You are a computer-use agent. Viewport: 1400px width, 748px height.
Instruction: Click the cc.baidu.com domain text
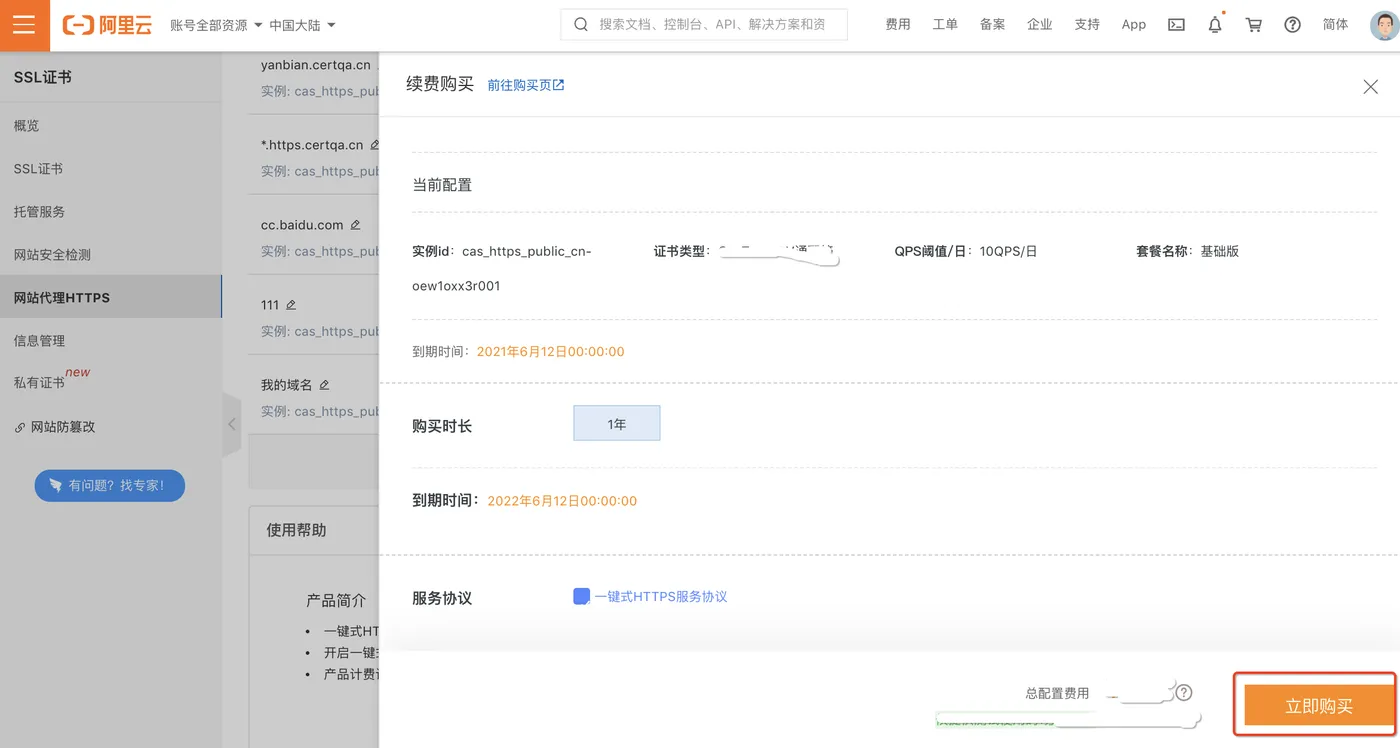click(x=302, y=225)
